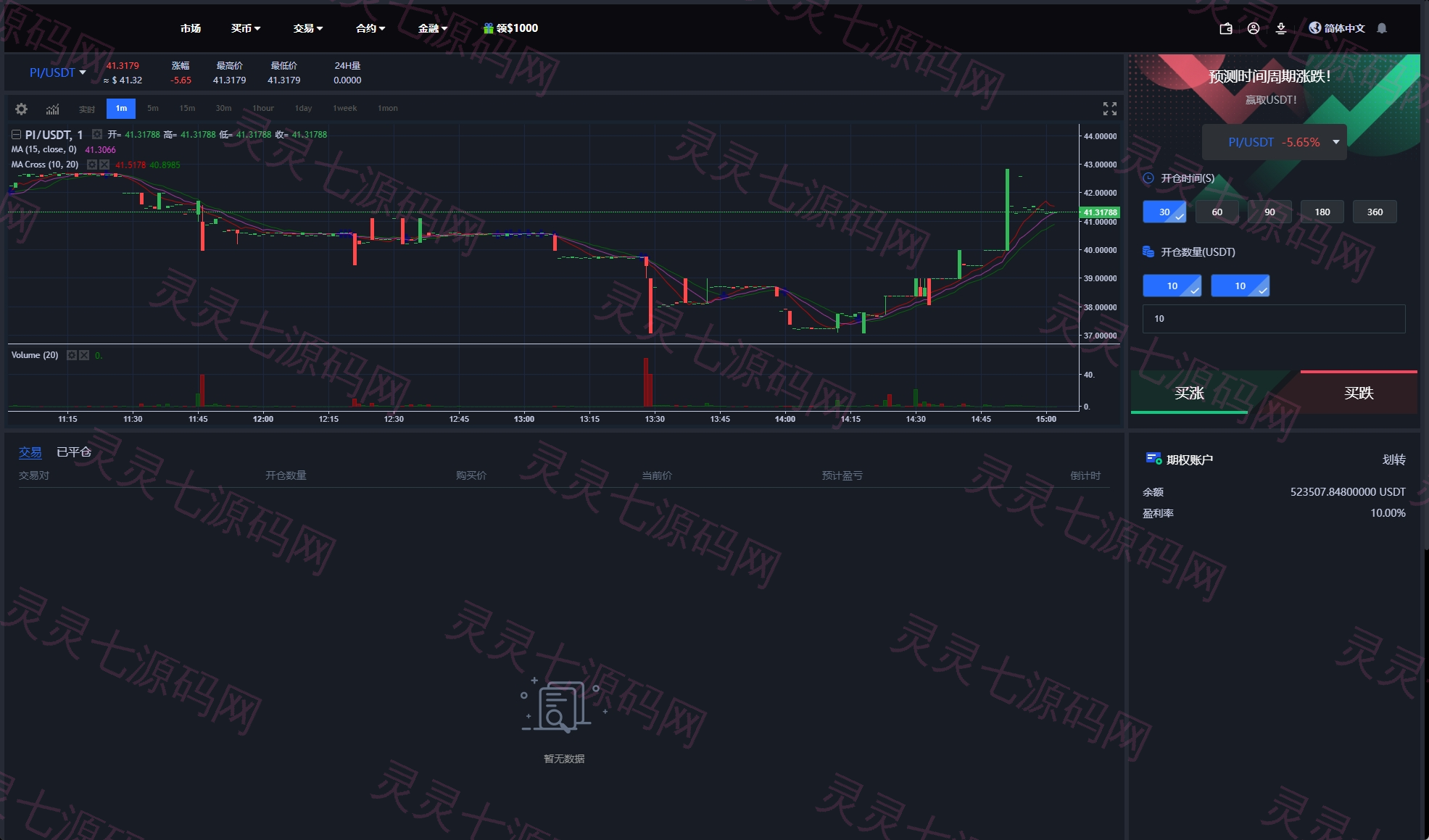
Task: Remove the Volume indicator
Action: click(x=84, y=355)
